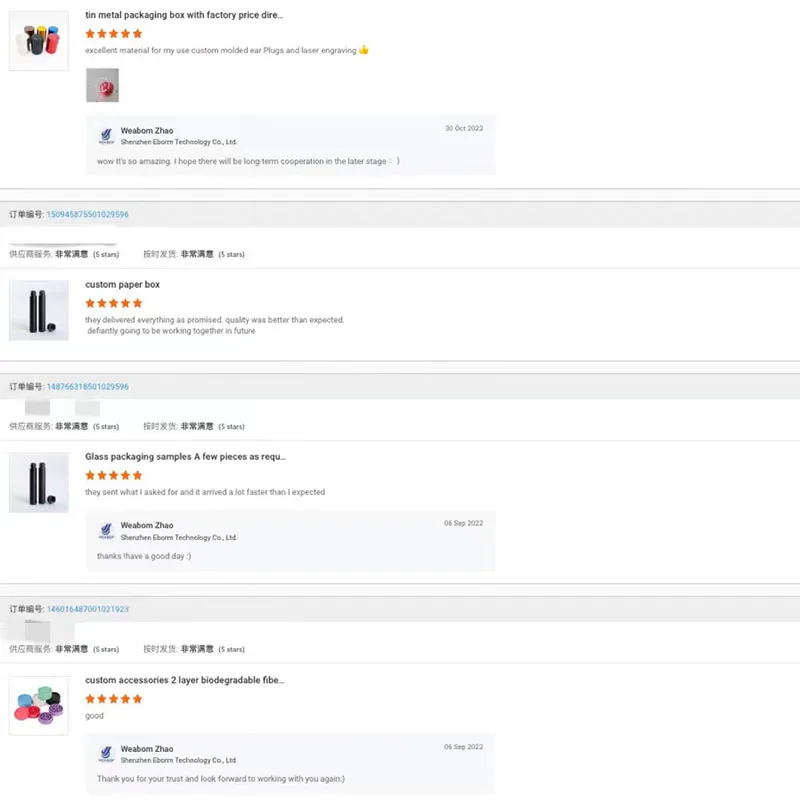Click the thumbs-up emoji in the ear plugs review

364,50
